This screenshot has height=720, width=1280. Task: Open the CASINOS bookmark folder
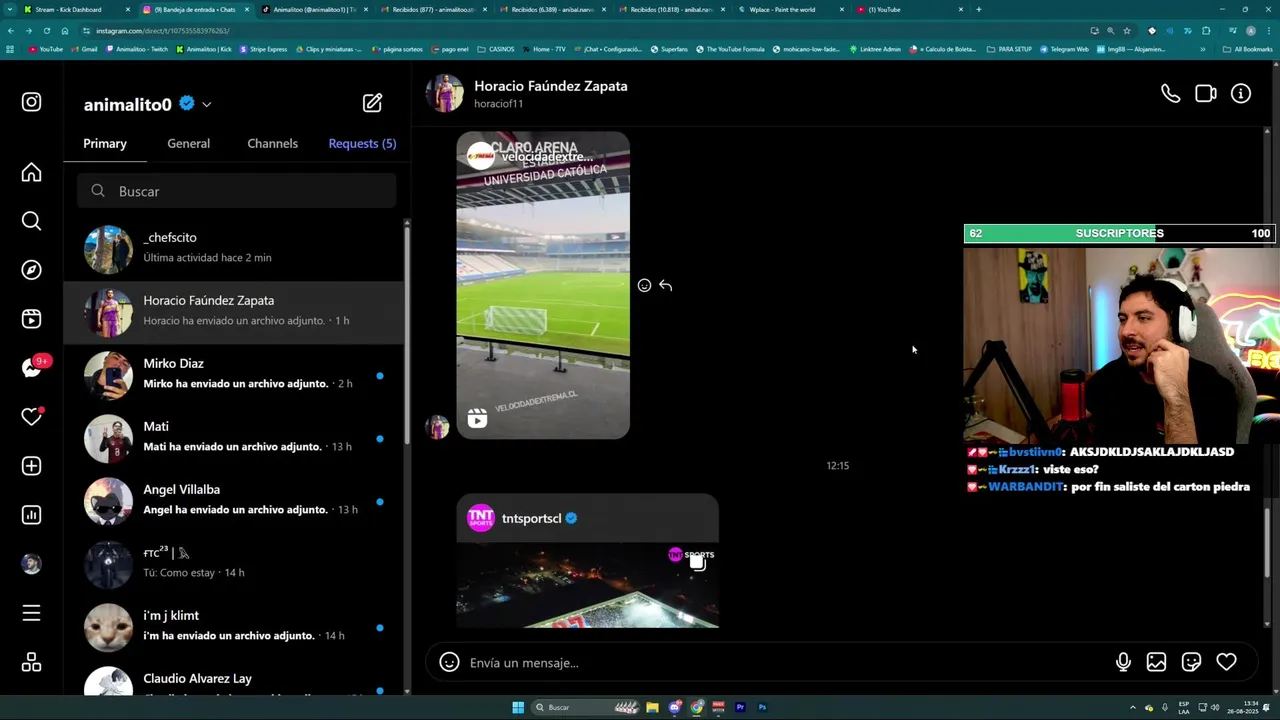click(495, 49)
